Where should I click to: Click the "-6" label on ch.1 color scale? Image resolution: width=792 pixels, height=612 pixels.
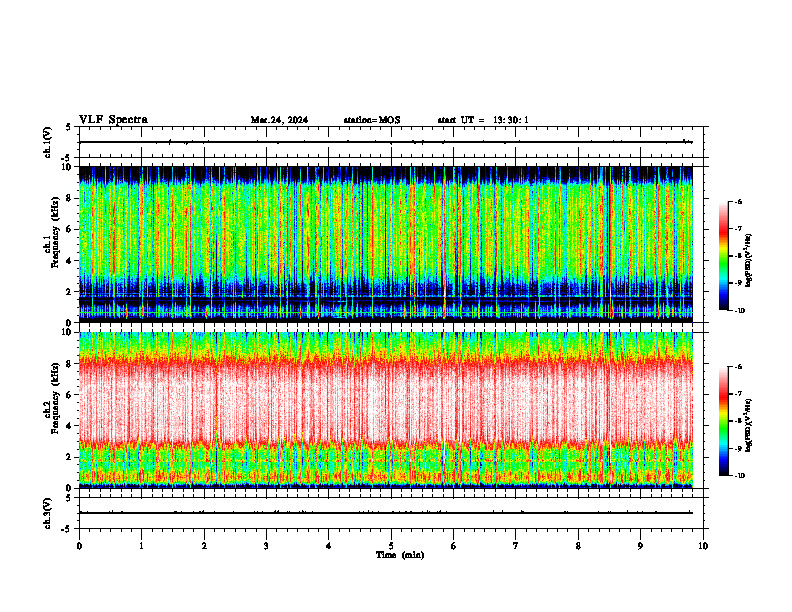(739, 201)
